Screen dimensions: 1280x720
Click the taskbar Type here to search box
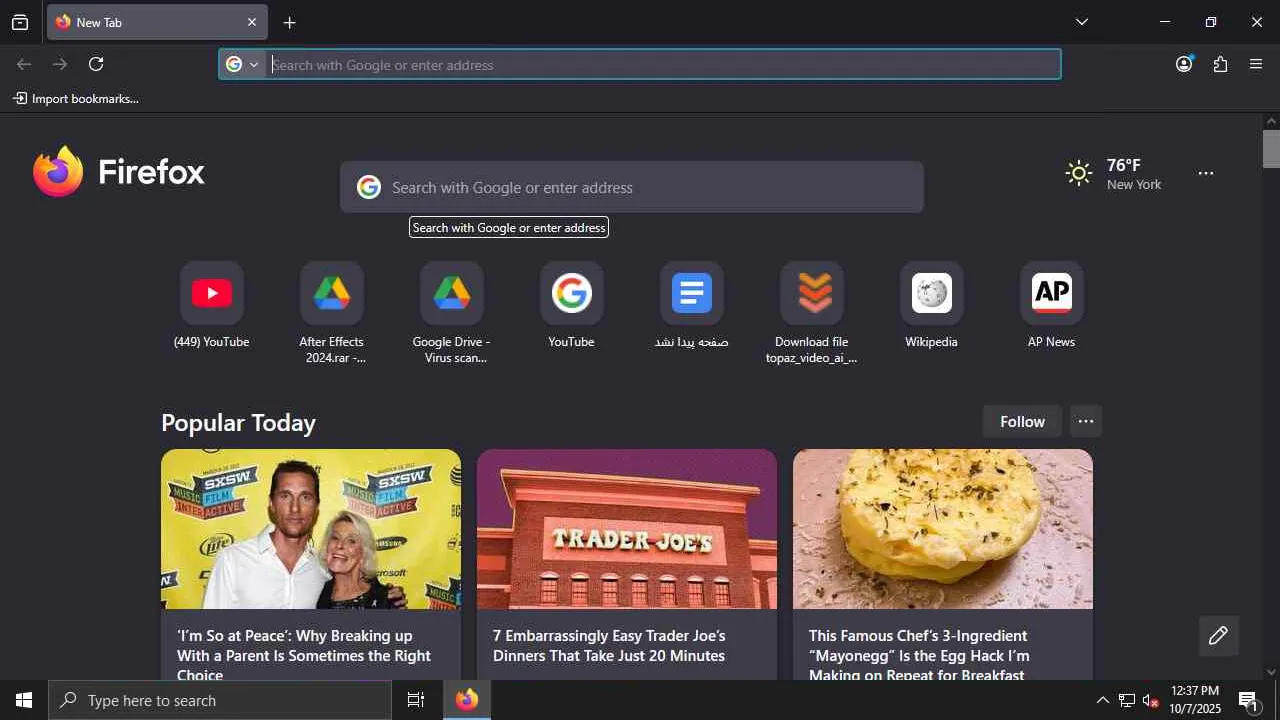pyautogui.click(x=220, y=701)
